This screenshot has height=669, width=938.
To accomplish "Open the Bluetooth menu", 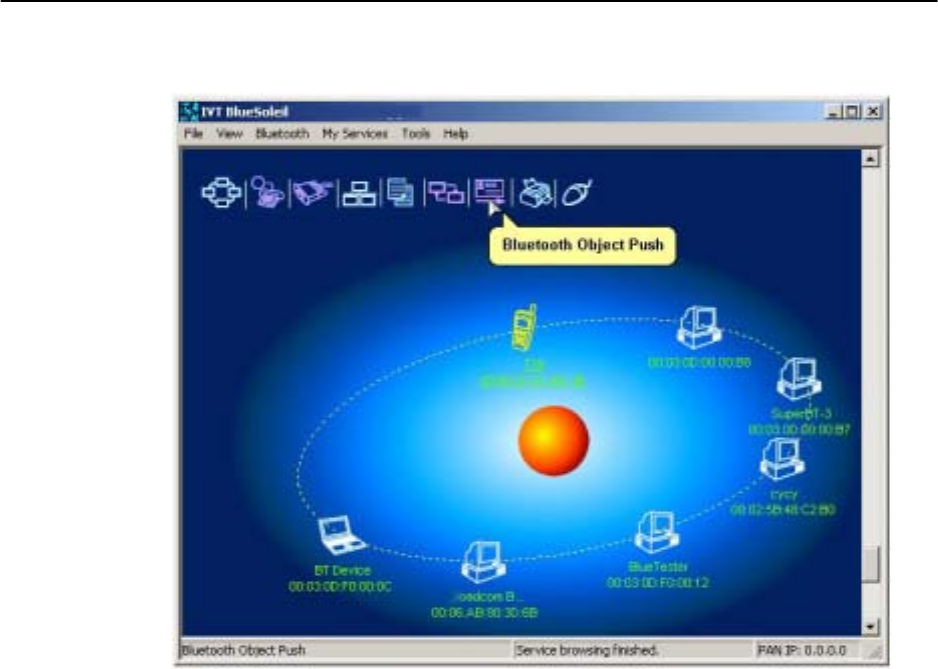I will tap(282, 133).
